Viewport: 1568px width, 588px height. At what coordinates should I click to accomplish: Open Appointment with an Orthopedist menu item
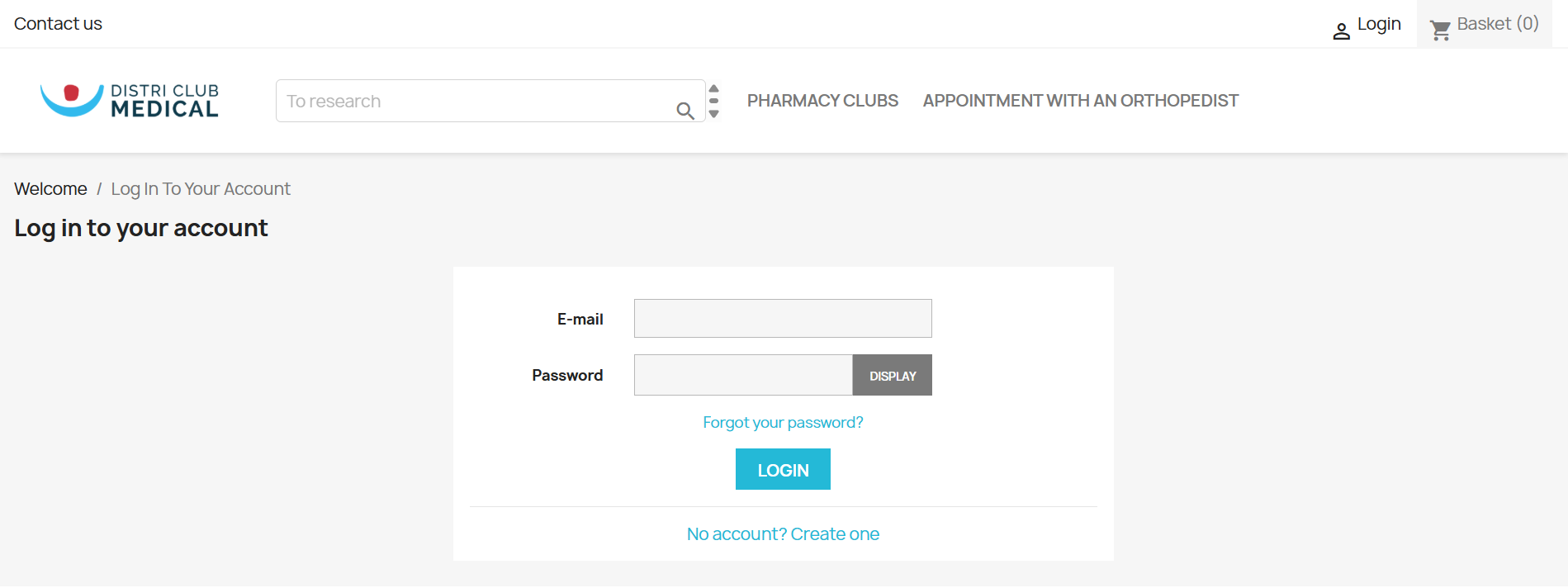1080,101
